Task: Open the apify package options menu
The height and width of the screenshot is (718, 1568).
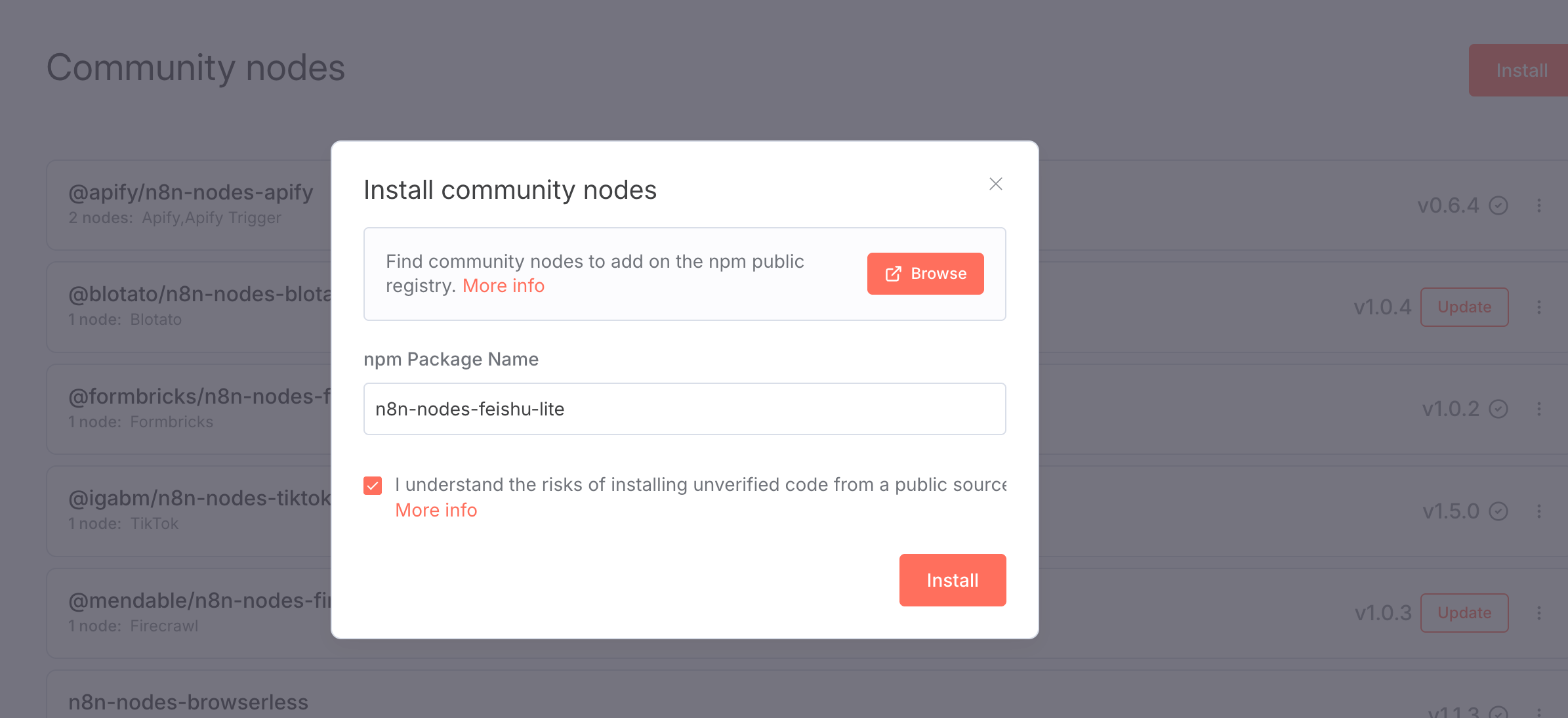Action: click(x=1538, y=205)
